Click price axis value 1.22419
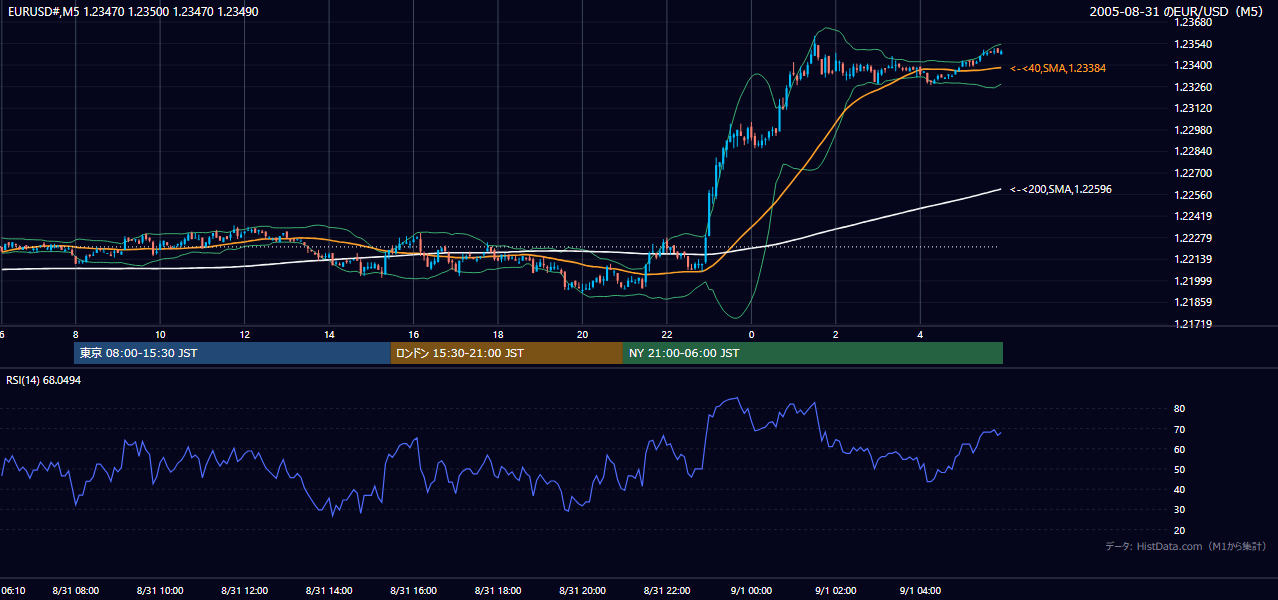 (1192, 216)
